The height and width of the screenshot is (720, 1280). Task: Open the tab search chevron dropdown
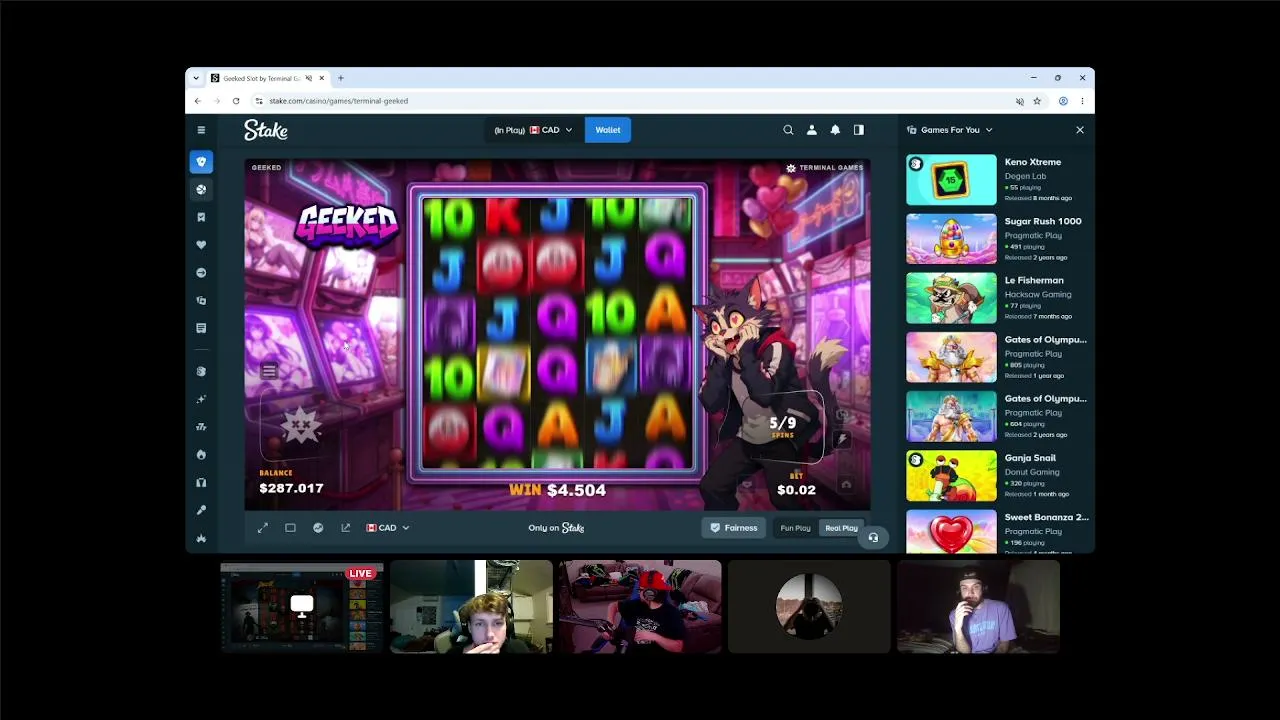[x=196, y=78]
